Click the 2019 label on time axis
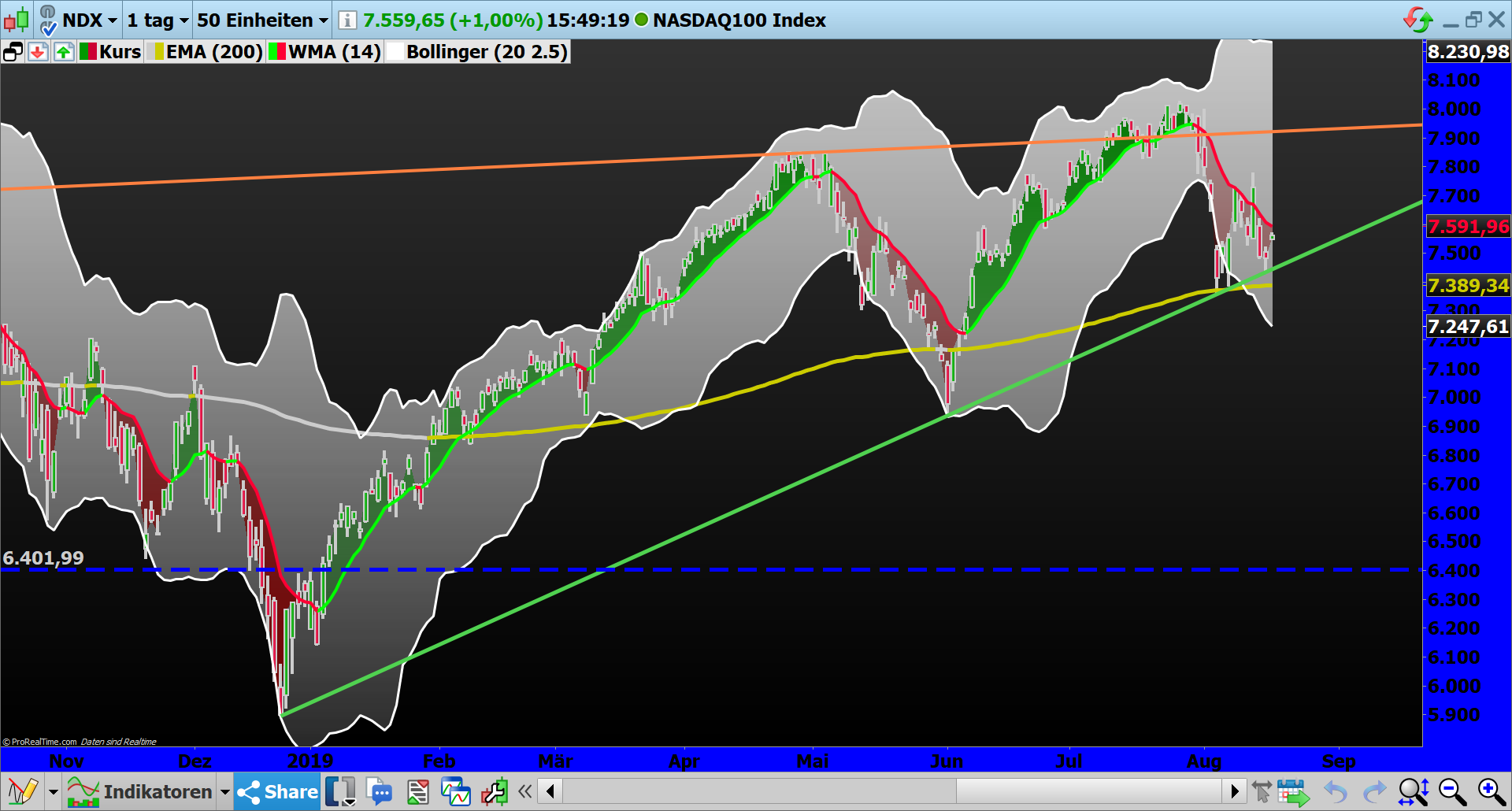1512x811 pixels. (x=309, y=761)
